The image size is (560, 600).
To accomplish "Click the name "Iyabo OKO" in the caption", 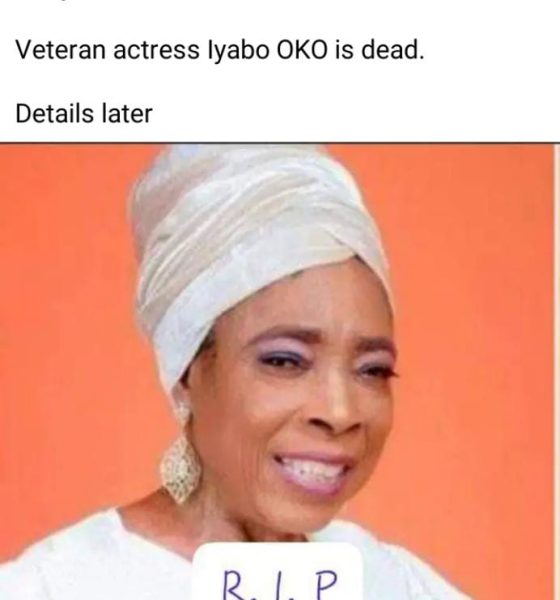I will [x=268, y=51].
